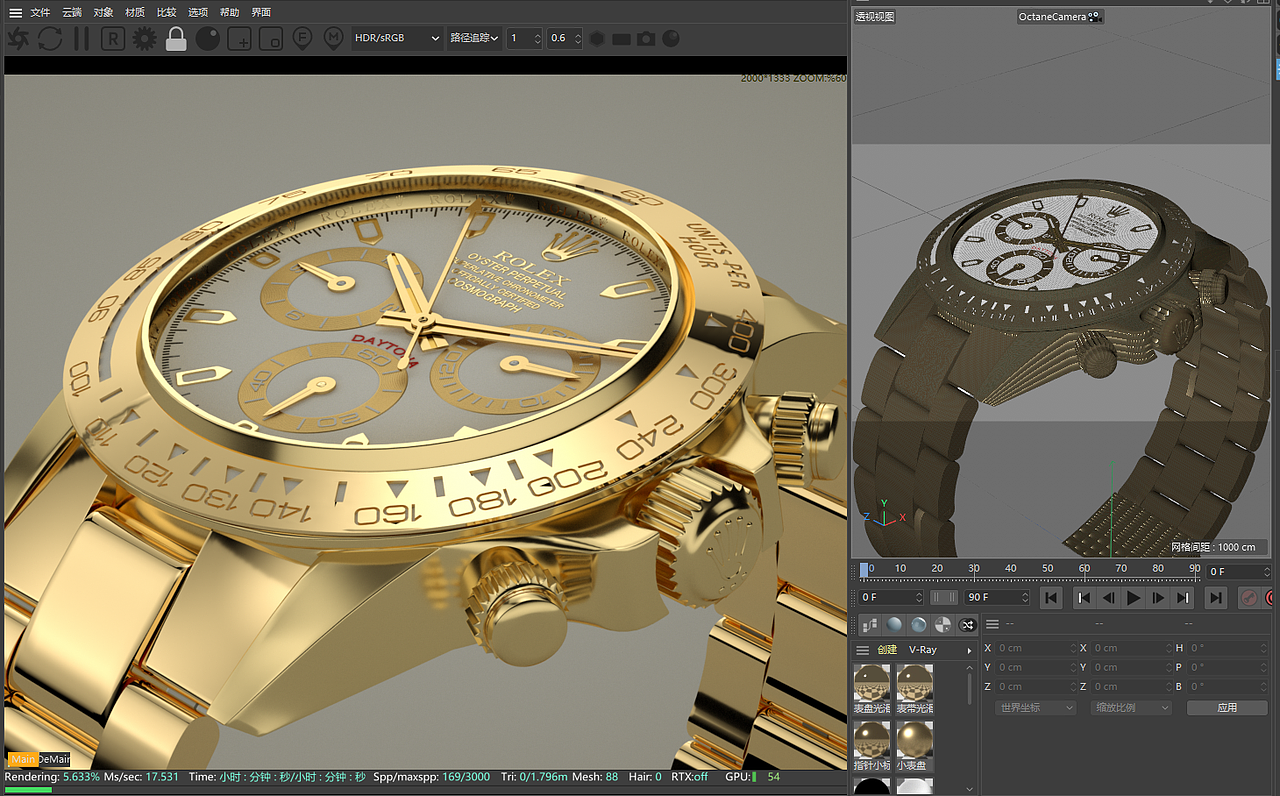Click the stepper field showing 0.6

[x=564, y=38]
